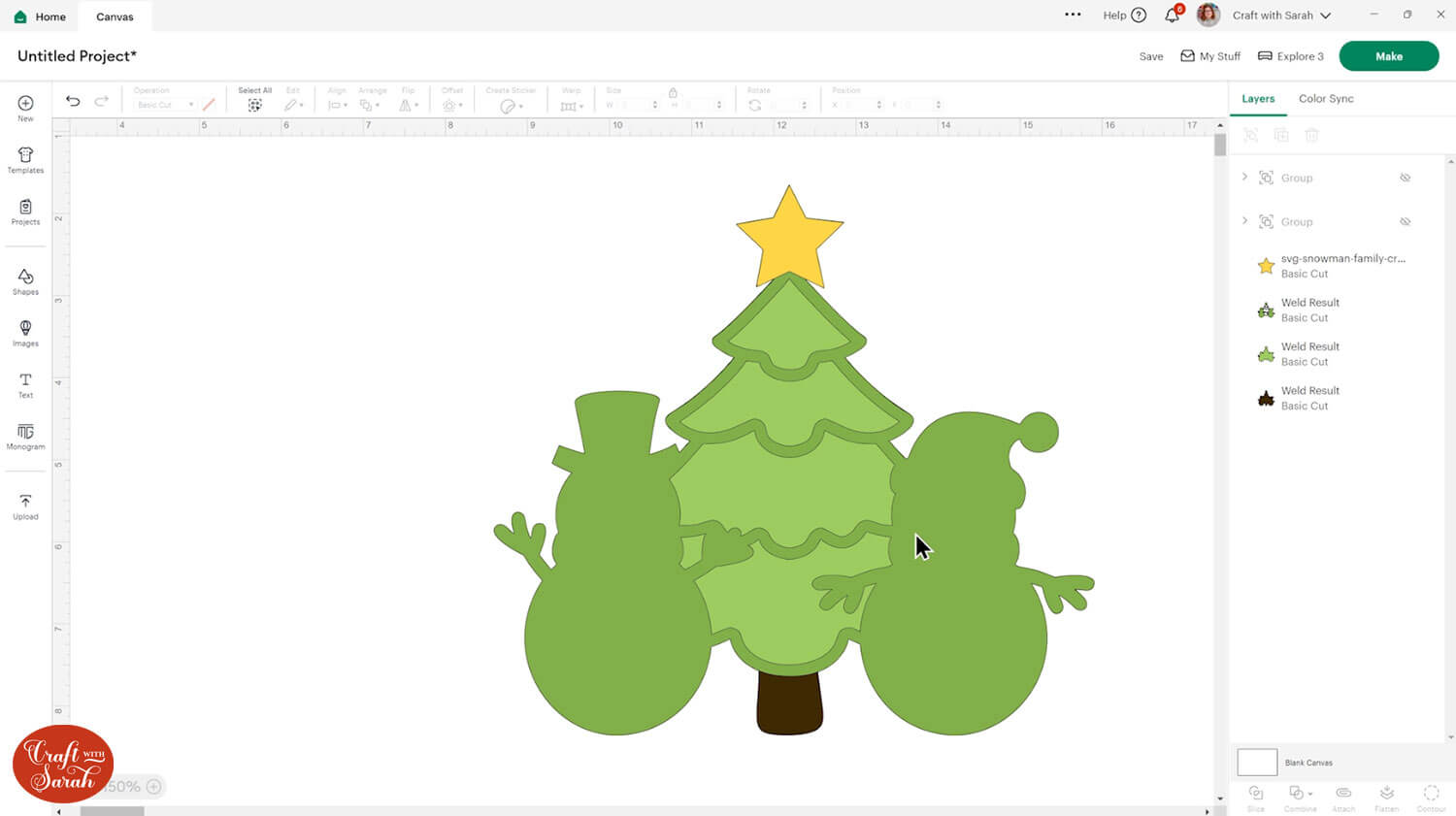Expand the second Group layer
Viewport: 1456px width, 816px height.
(1244, 221)
